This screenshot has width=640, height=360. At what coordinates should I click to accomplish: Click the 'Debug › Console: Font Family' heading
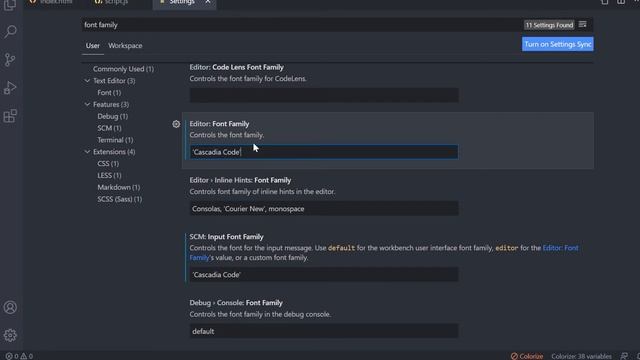(x=236, y=303)
